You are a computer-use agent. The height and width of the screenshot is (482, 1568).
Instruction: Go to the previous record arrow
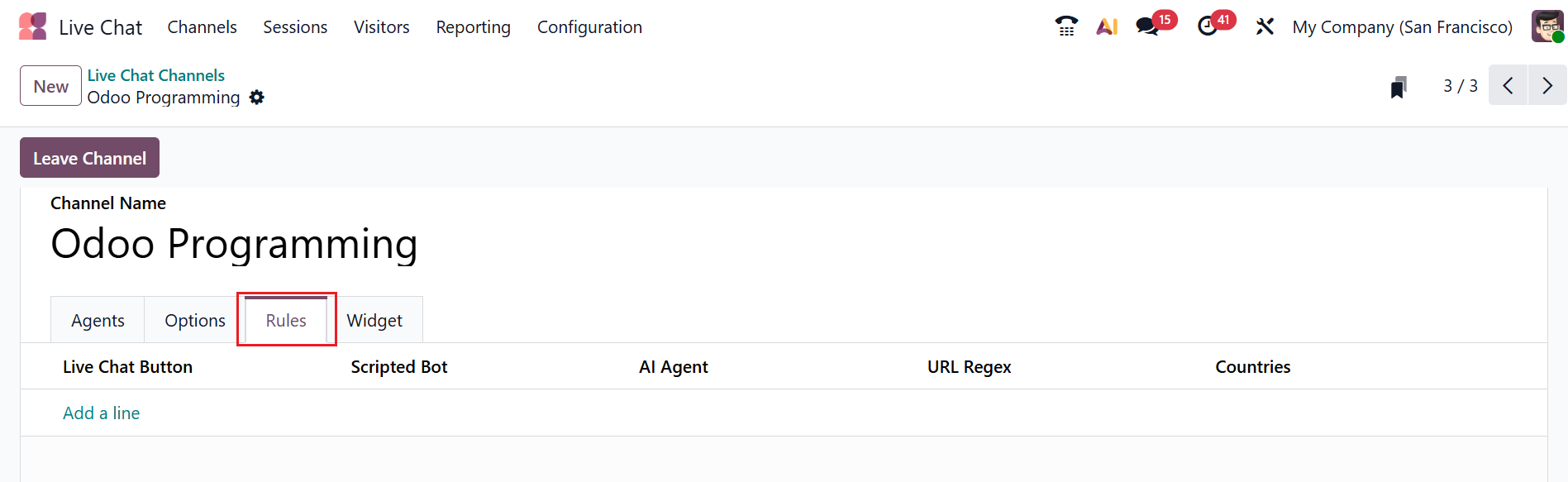[x=1508, y=85]
